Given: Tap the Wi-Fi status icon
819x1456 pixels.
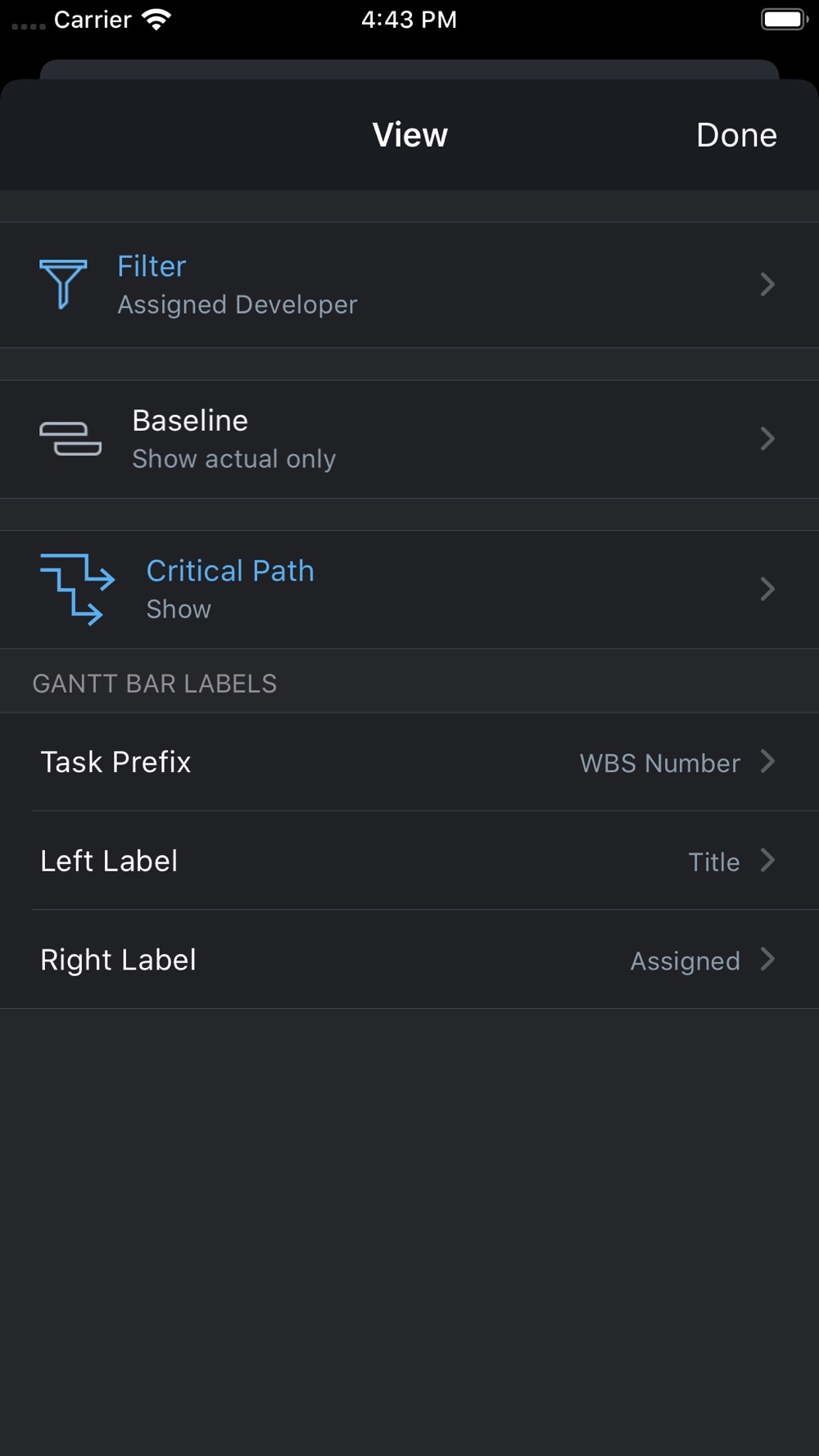Looking at the screenshot, I should click(156, 20).
